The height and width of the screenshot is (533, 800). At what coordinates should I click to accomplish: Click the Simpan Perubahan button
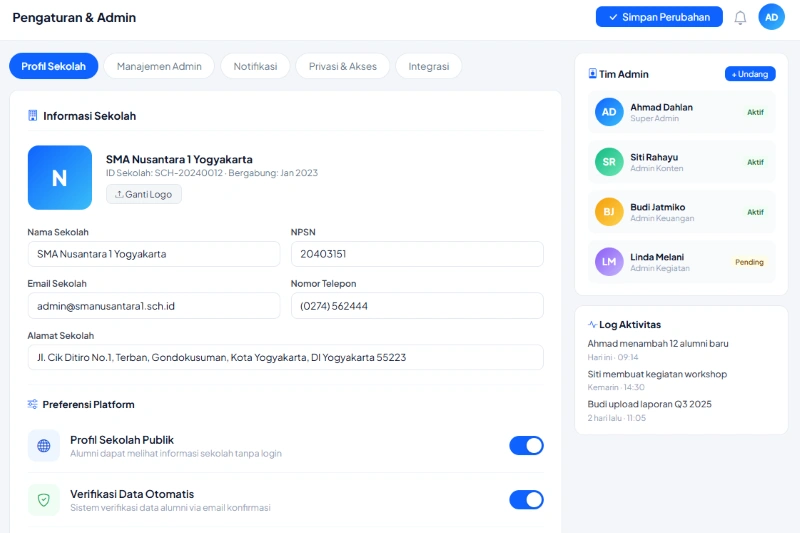[x=659, y=17]
